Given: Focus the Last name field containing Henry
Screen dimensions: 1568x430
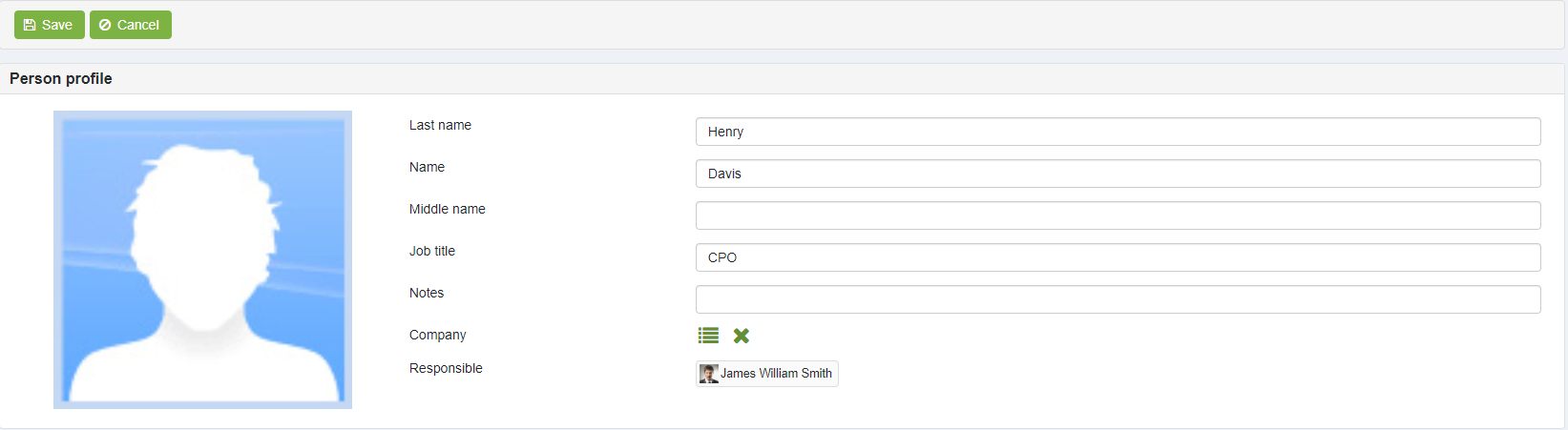Looking at the screenshot, I should click(1119, 132).
